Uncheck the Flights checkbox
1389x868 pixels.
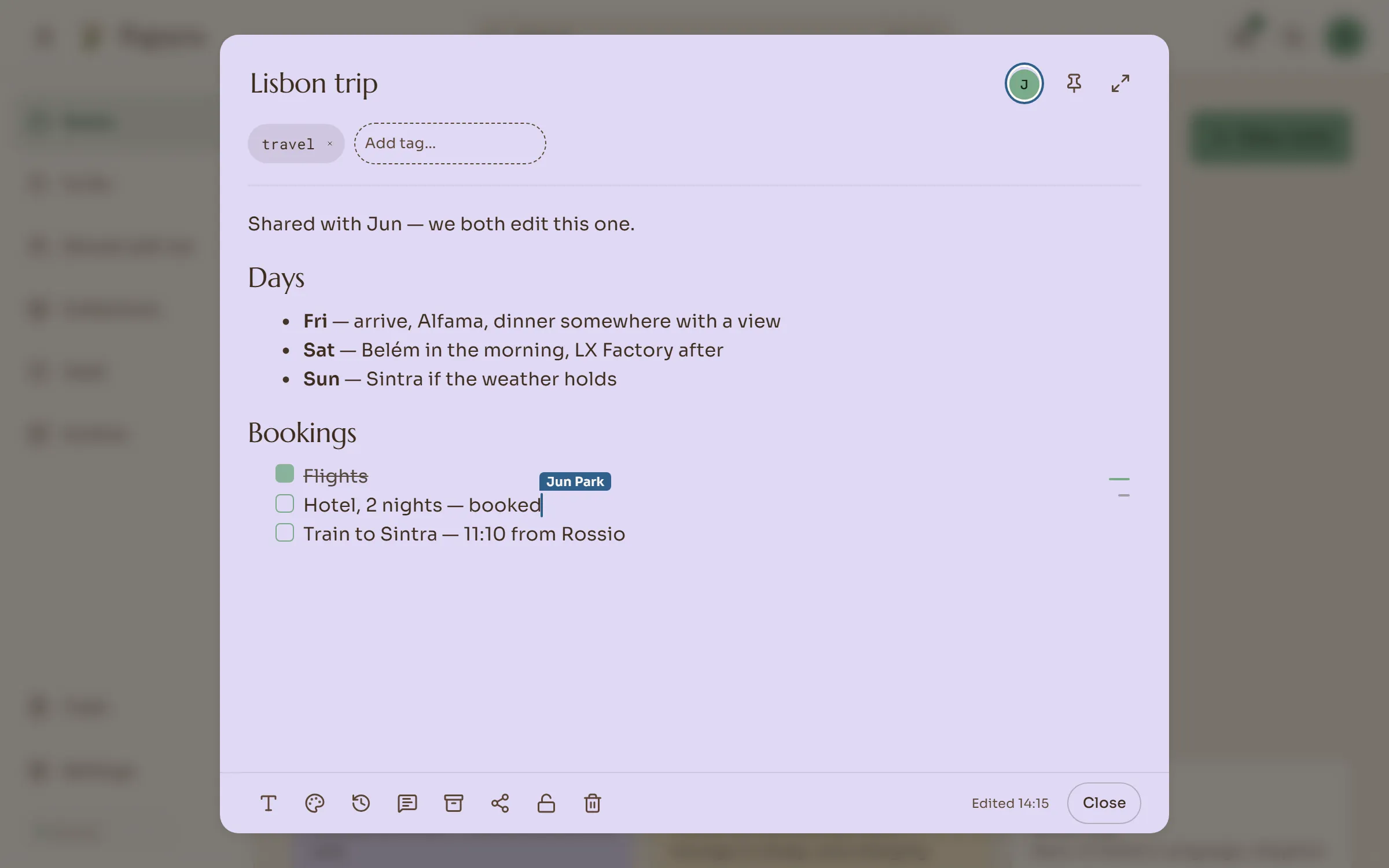[285, 473]
